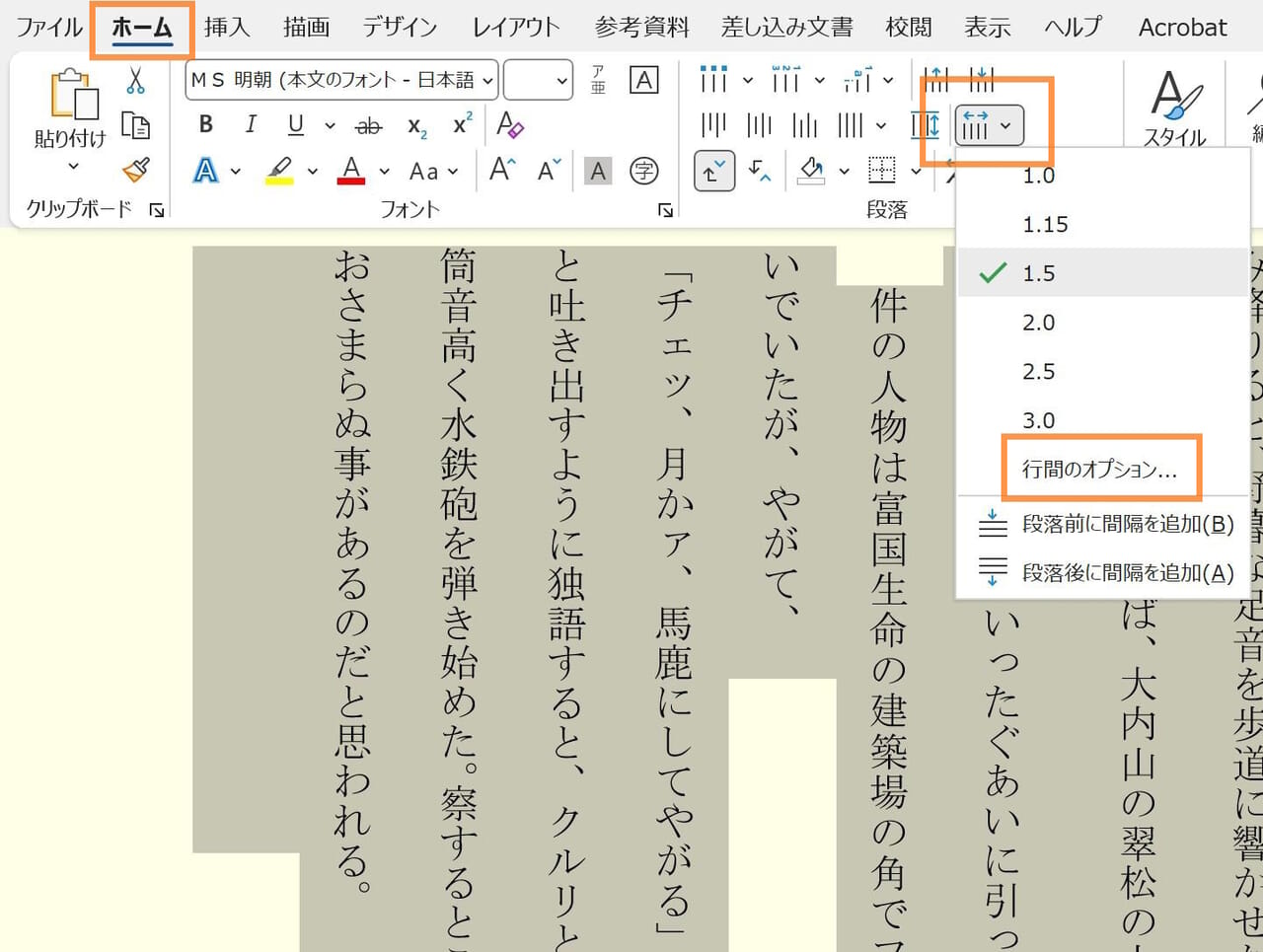
Task: Switch to the レイアウト tab
Action: tap(516, 27)
